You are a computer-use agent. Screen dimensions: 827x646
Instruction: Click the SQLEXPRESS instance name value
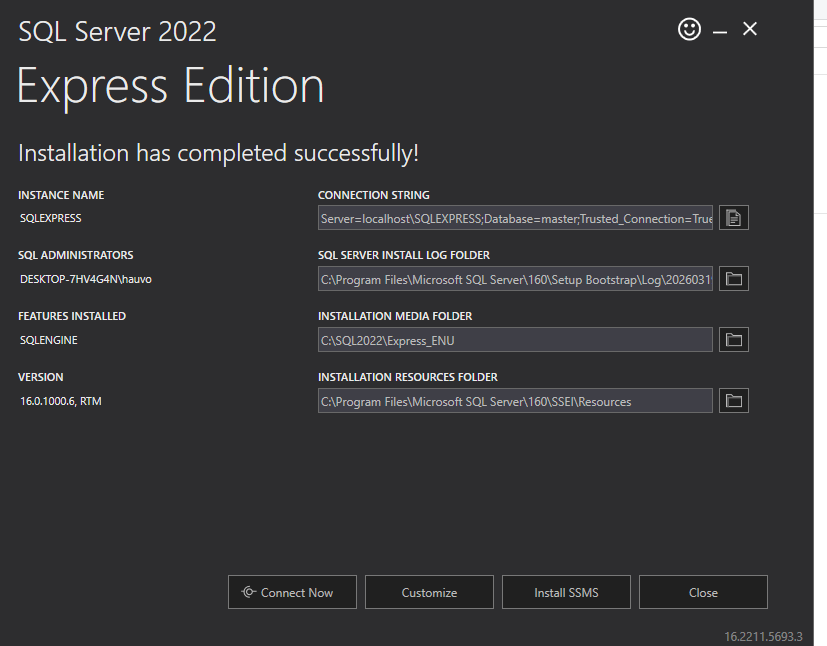pos(51,218)
